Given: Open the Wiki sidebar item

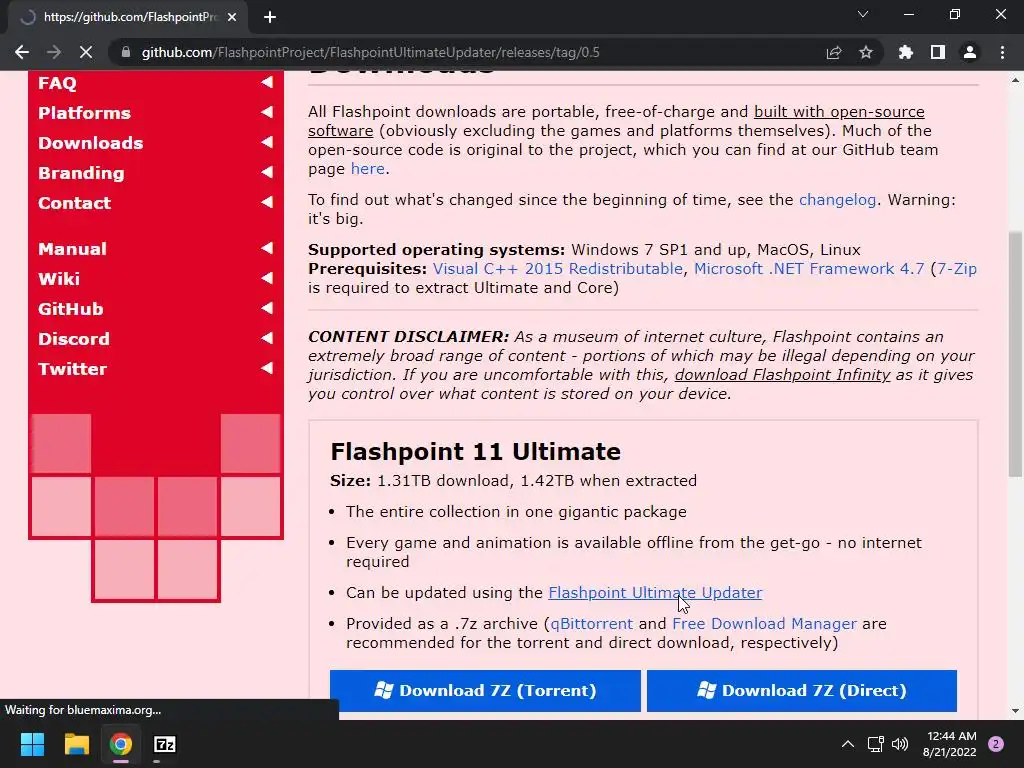Looking at the screenshot, I should [x=59, y=279].
